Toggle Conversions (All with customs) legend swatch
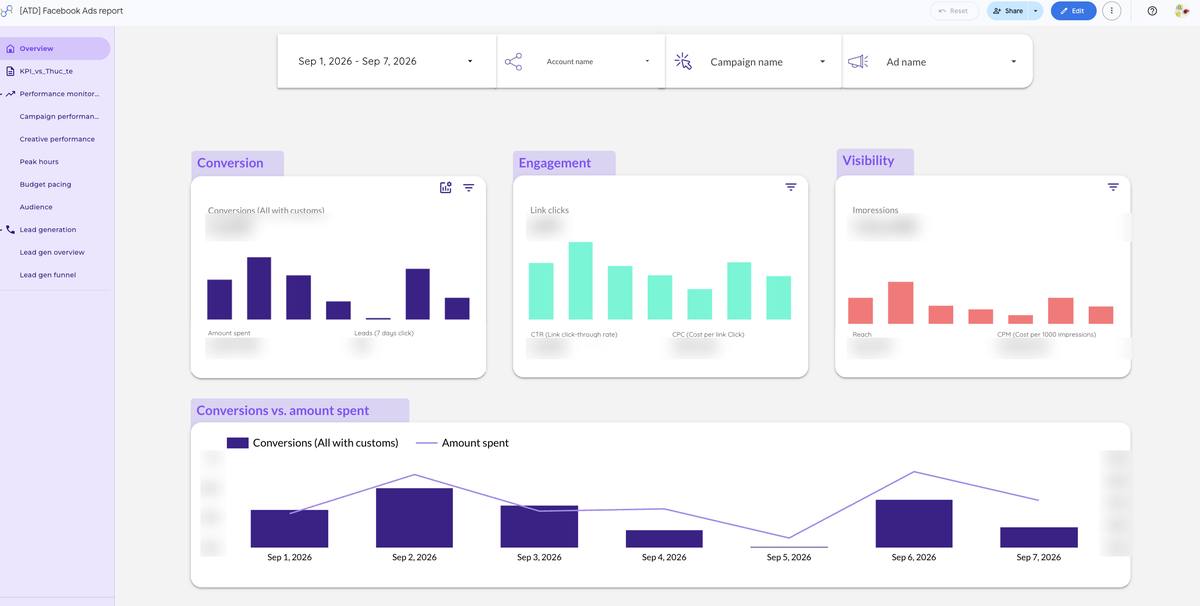 237,443
